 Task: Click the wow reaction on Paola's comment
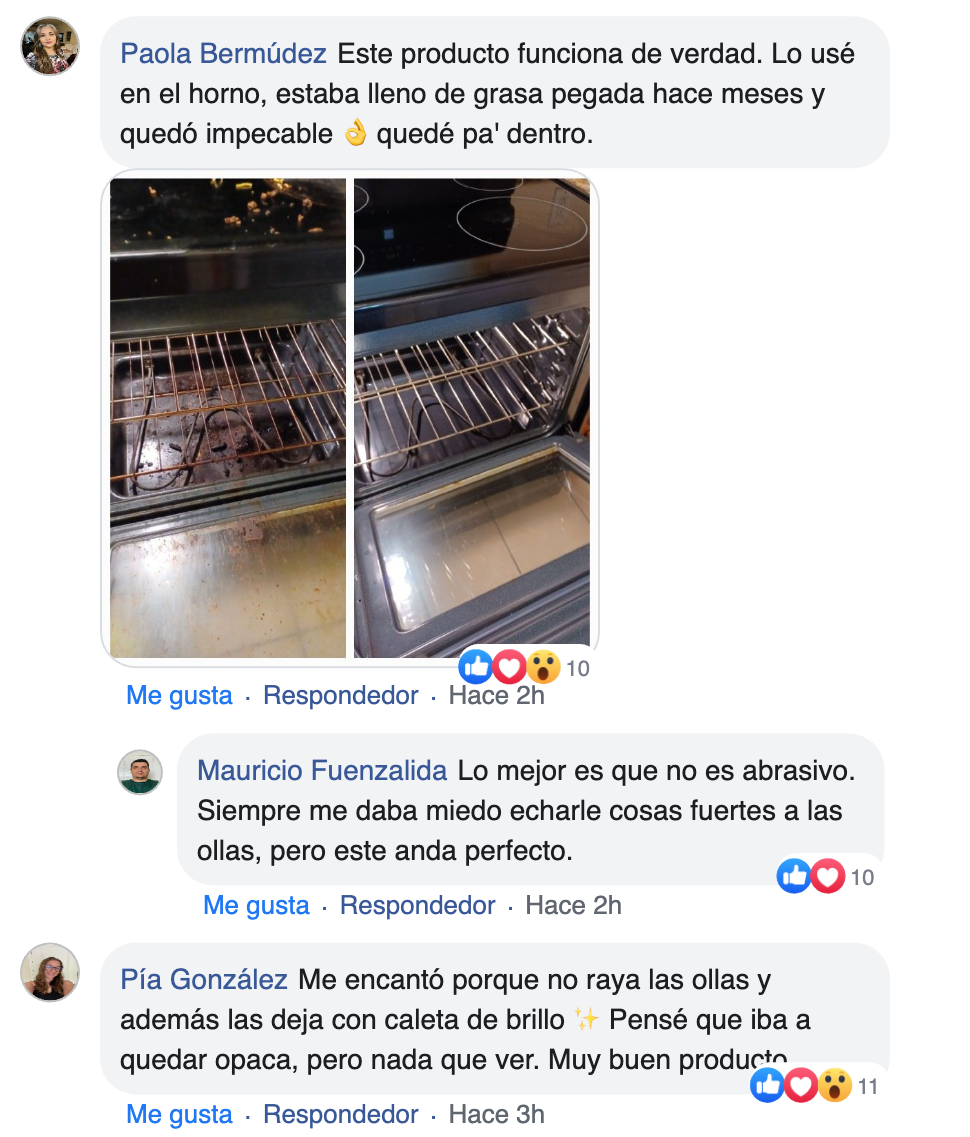[x=543, y=666]
